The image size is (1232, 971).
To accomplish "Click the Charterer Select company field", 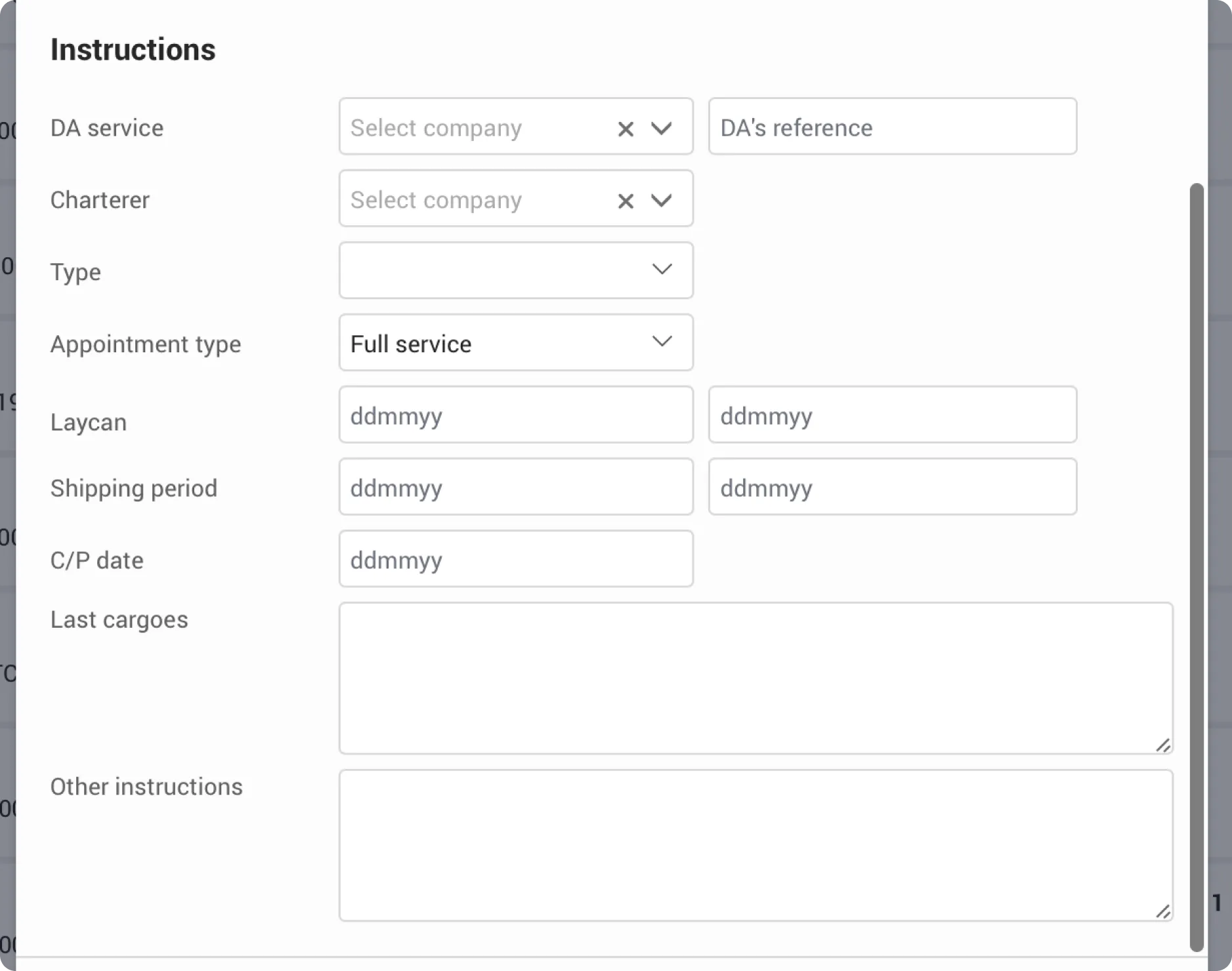I will point(516,199).
